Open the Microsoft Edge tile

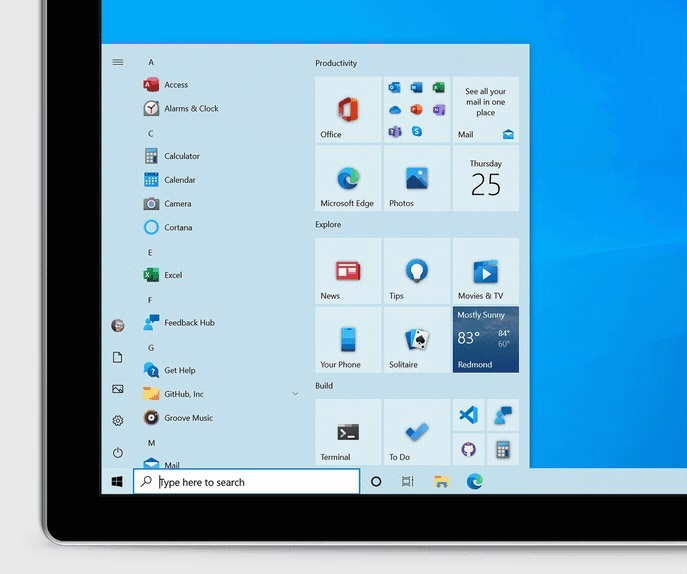tap(348, 178)
